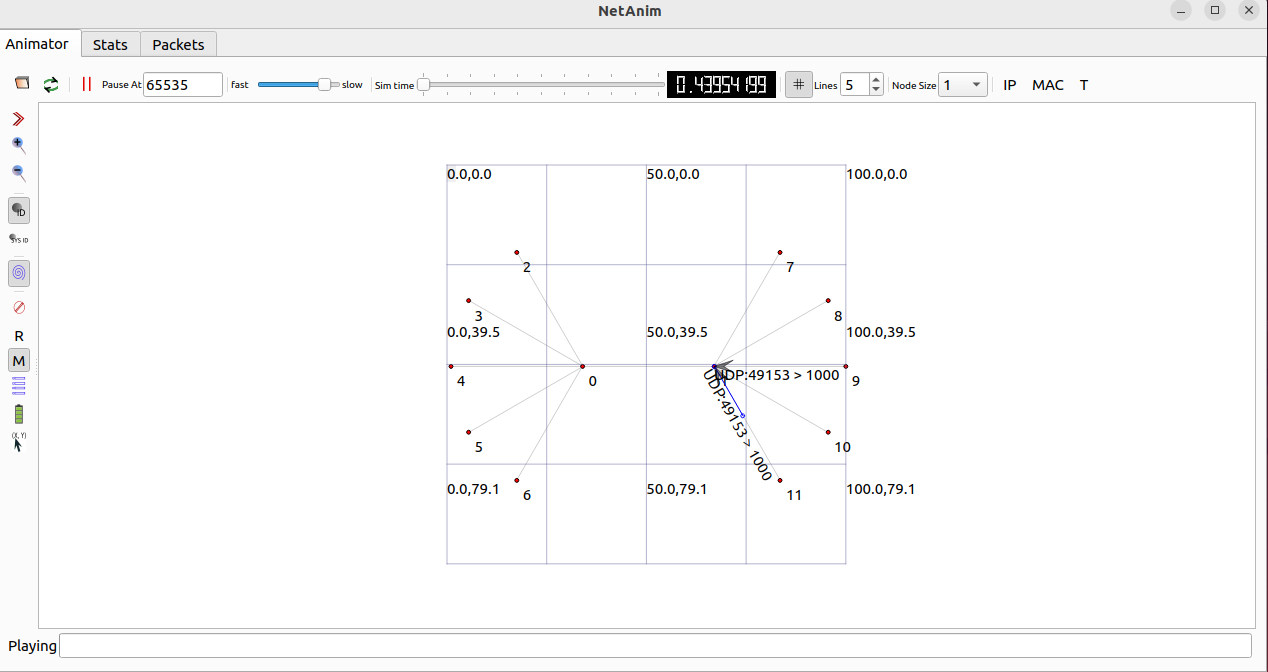Click the Pause At input field
The width and height of the screenshot is (1268, 672).
(x=183, y=85)
